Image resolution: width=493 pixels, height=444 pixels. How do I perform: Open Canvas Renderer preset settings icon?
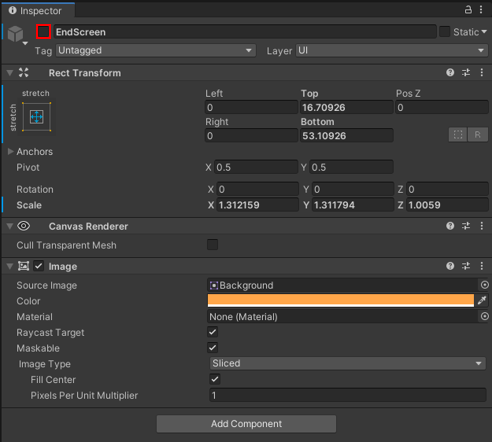pos(466,226)
